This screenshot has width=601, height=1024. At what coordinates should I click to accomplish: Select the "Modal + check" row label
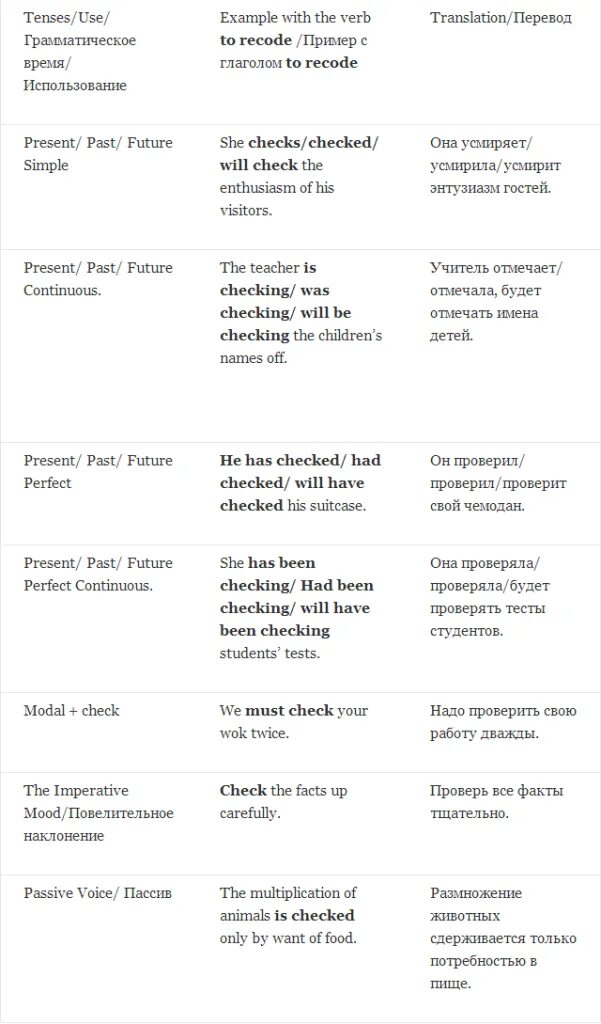pyautogui.click(x=71, y=710)
